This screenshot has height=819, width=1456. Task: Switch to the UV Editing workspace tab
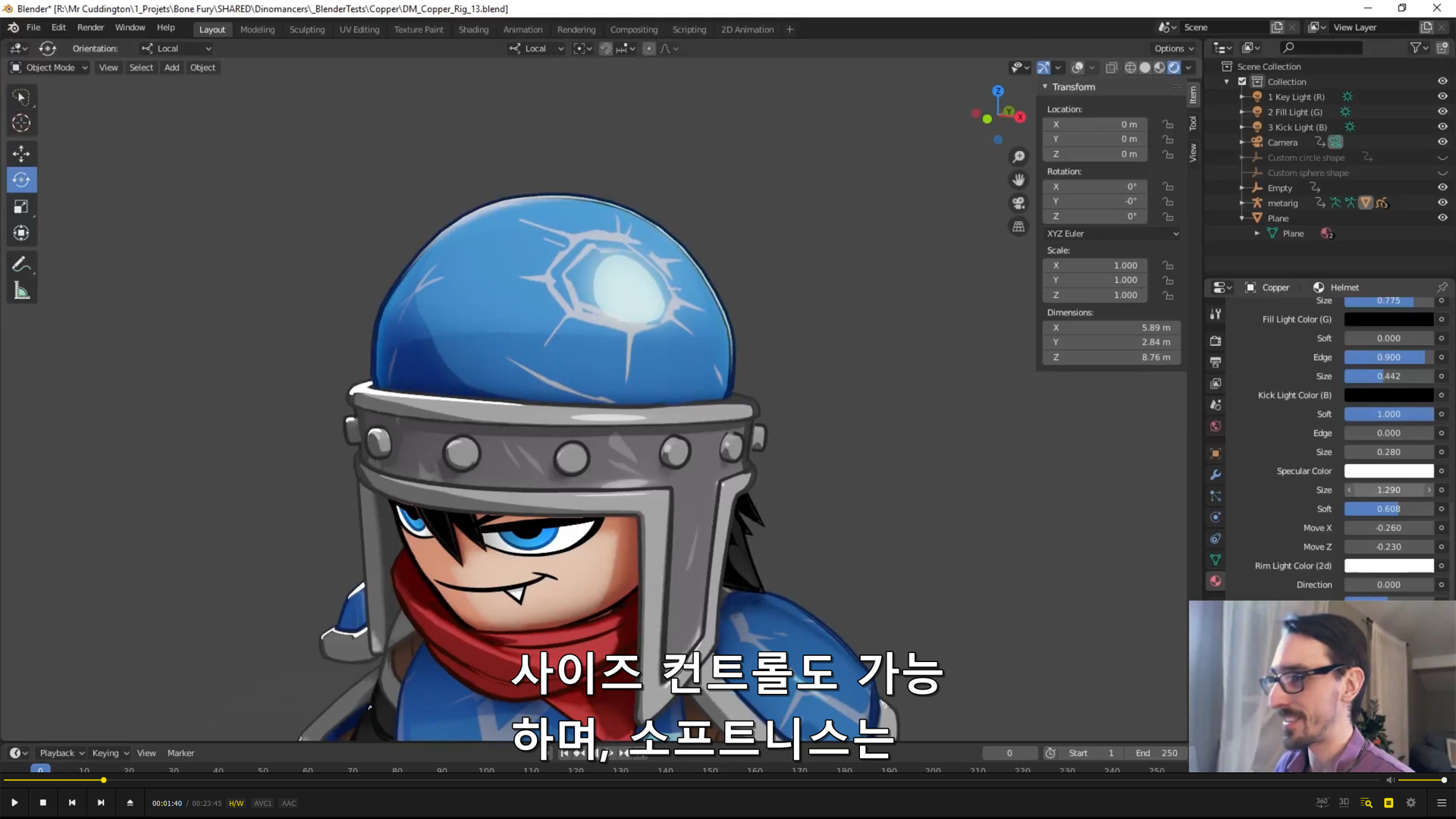359,30
